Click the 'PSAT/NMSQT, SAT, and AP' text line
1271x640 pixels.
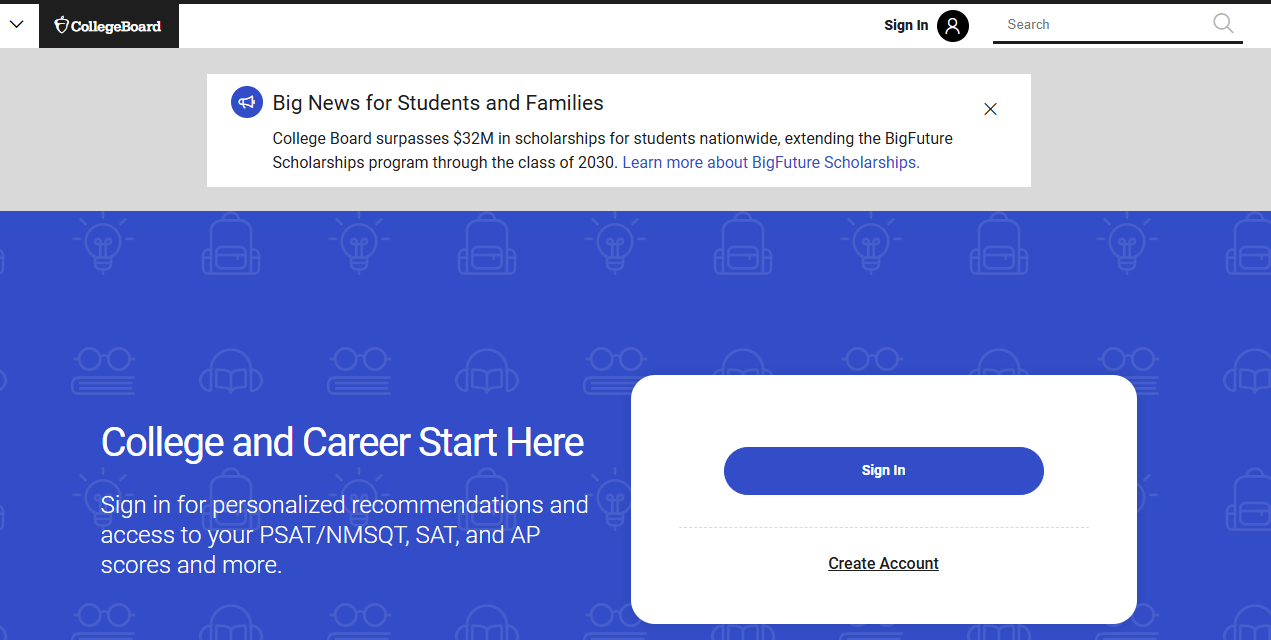(320, 535)
